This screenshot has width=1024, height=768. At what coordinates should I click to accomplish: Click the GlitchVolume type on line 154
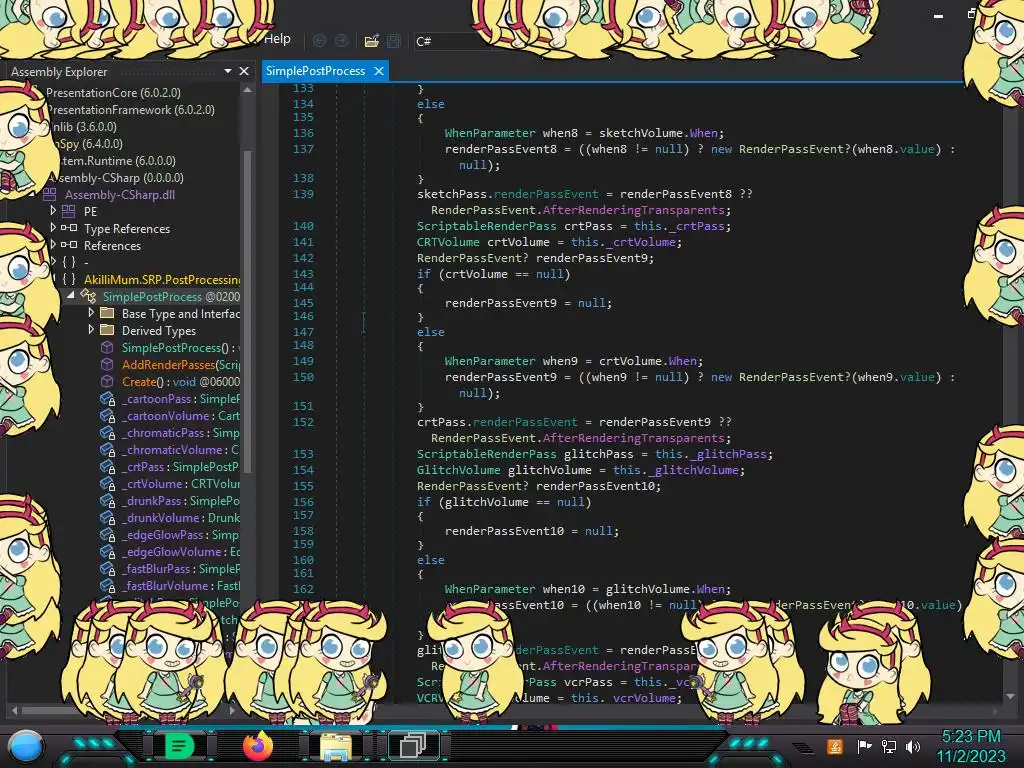(458, 470)
